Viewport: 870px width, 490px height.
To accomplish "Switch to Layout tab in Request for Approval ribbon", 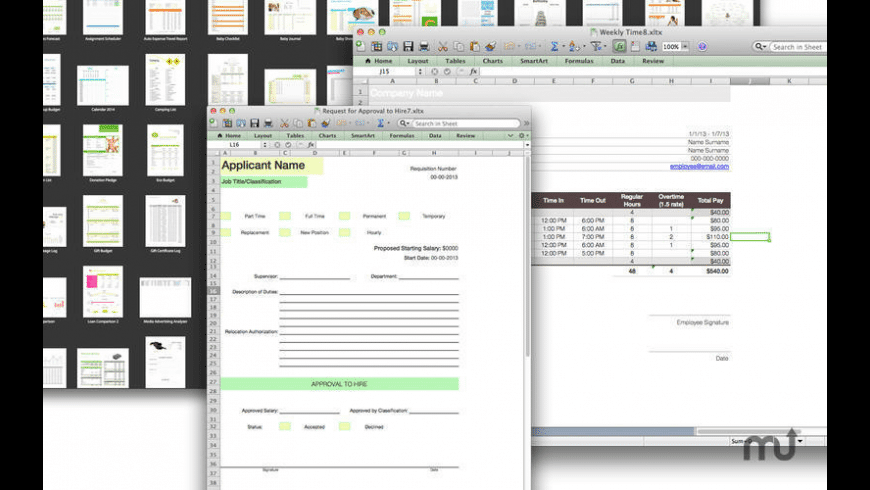I will [263, 135].
